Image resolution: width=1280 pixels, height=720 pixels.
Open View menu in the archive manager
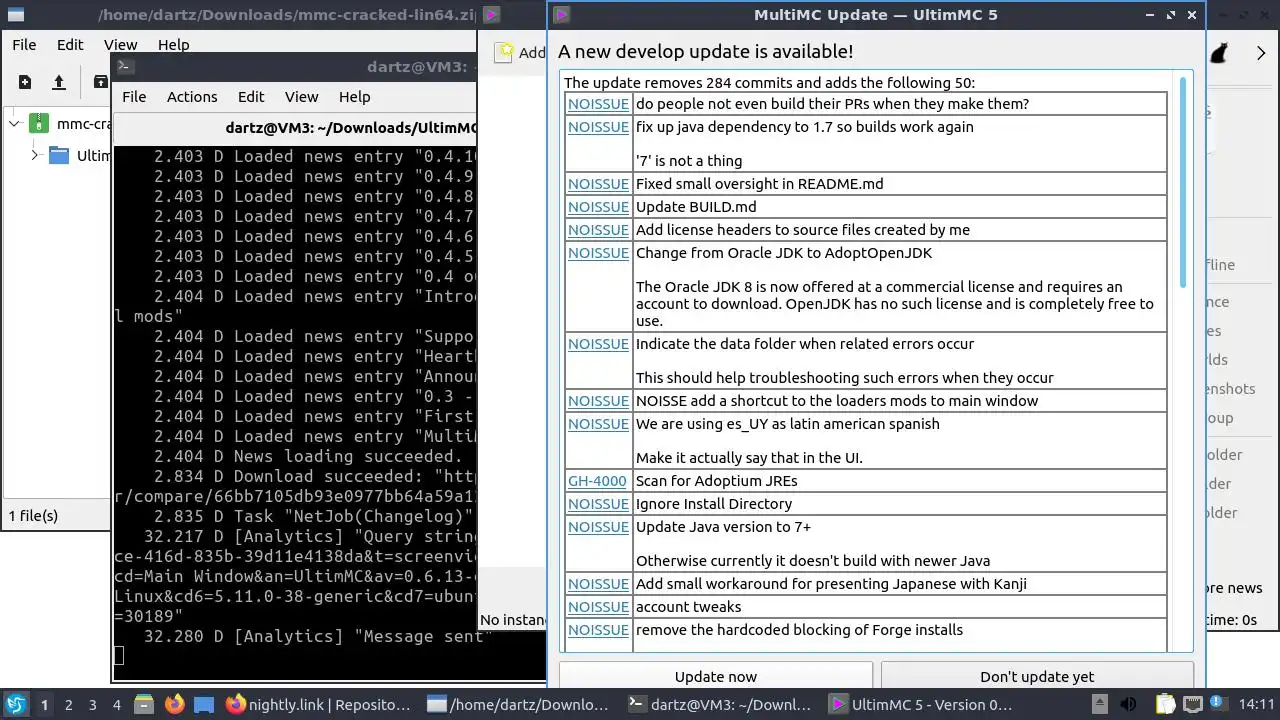point(120,45)
